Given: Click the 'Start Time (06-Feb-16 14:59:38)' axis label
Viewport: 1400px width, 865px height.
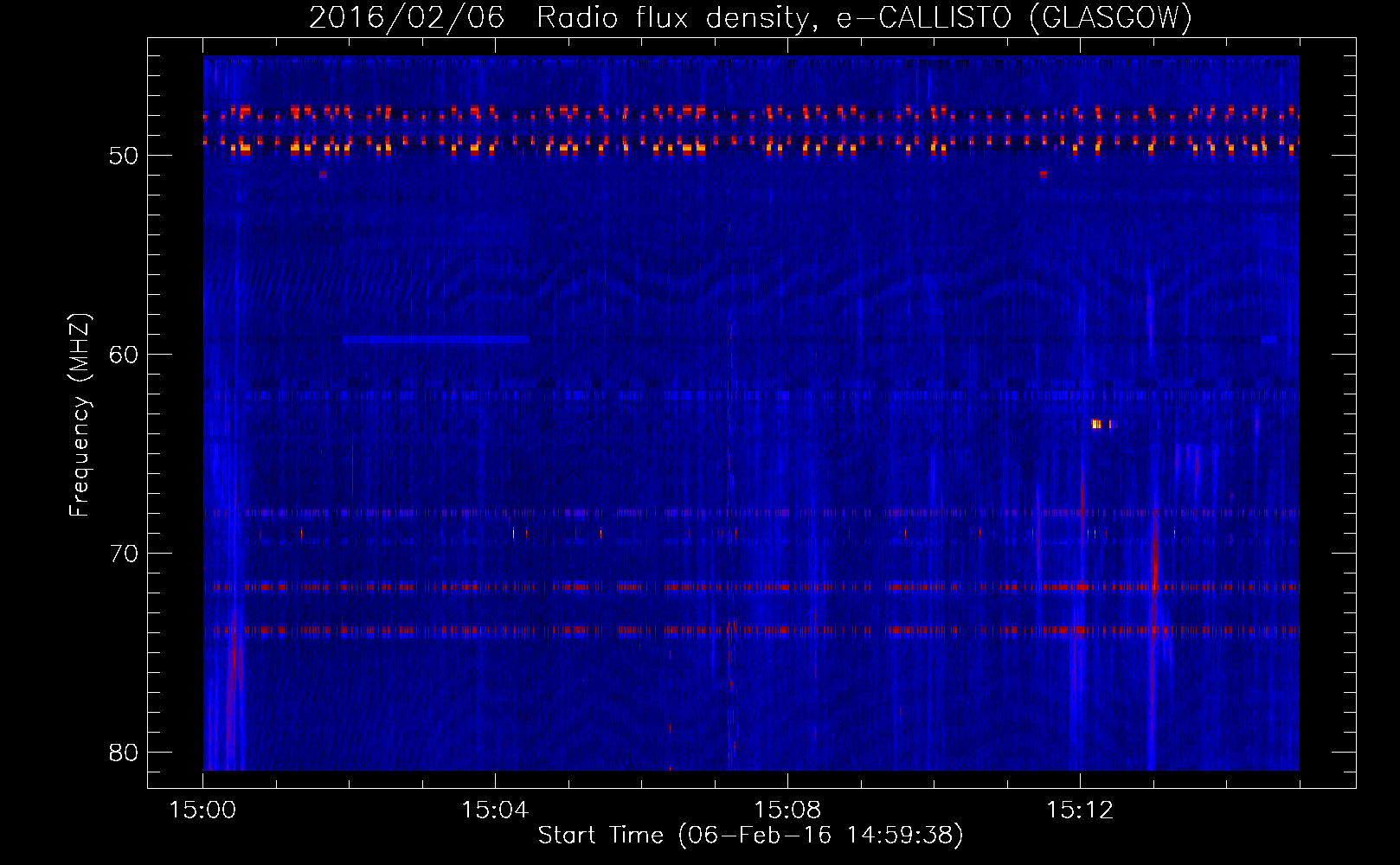Looking at the screenshot, I should point(750,836).
